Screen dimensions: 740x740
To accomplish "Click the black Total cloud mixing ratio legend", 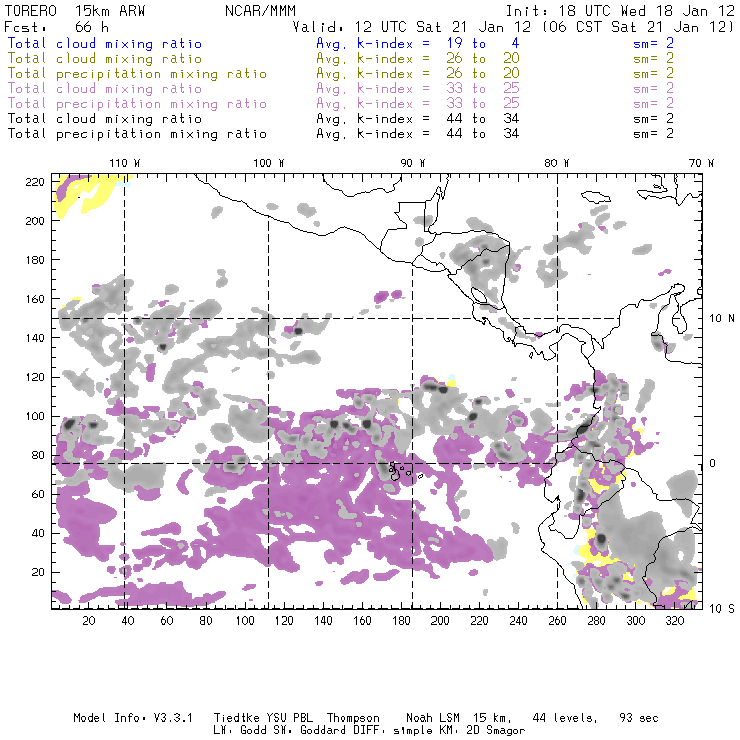I will [x=104, y=118].
